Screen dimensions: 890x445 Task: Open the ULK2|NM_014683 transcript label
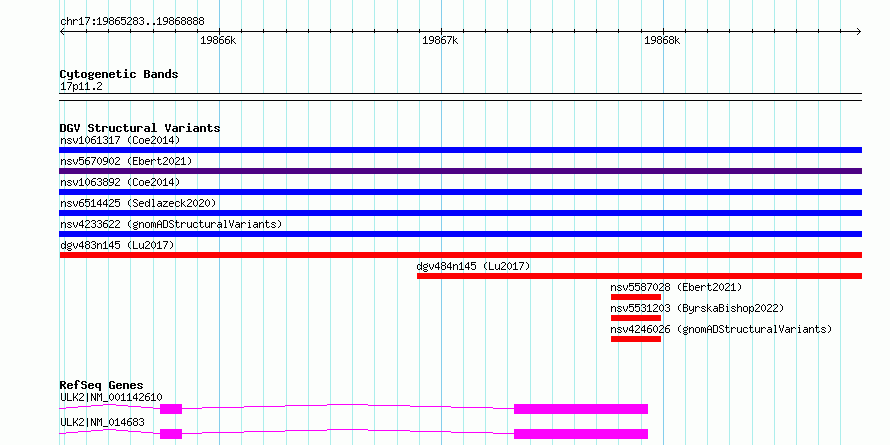click(102, 422)
